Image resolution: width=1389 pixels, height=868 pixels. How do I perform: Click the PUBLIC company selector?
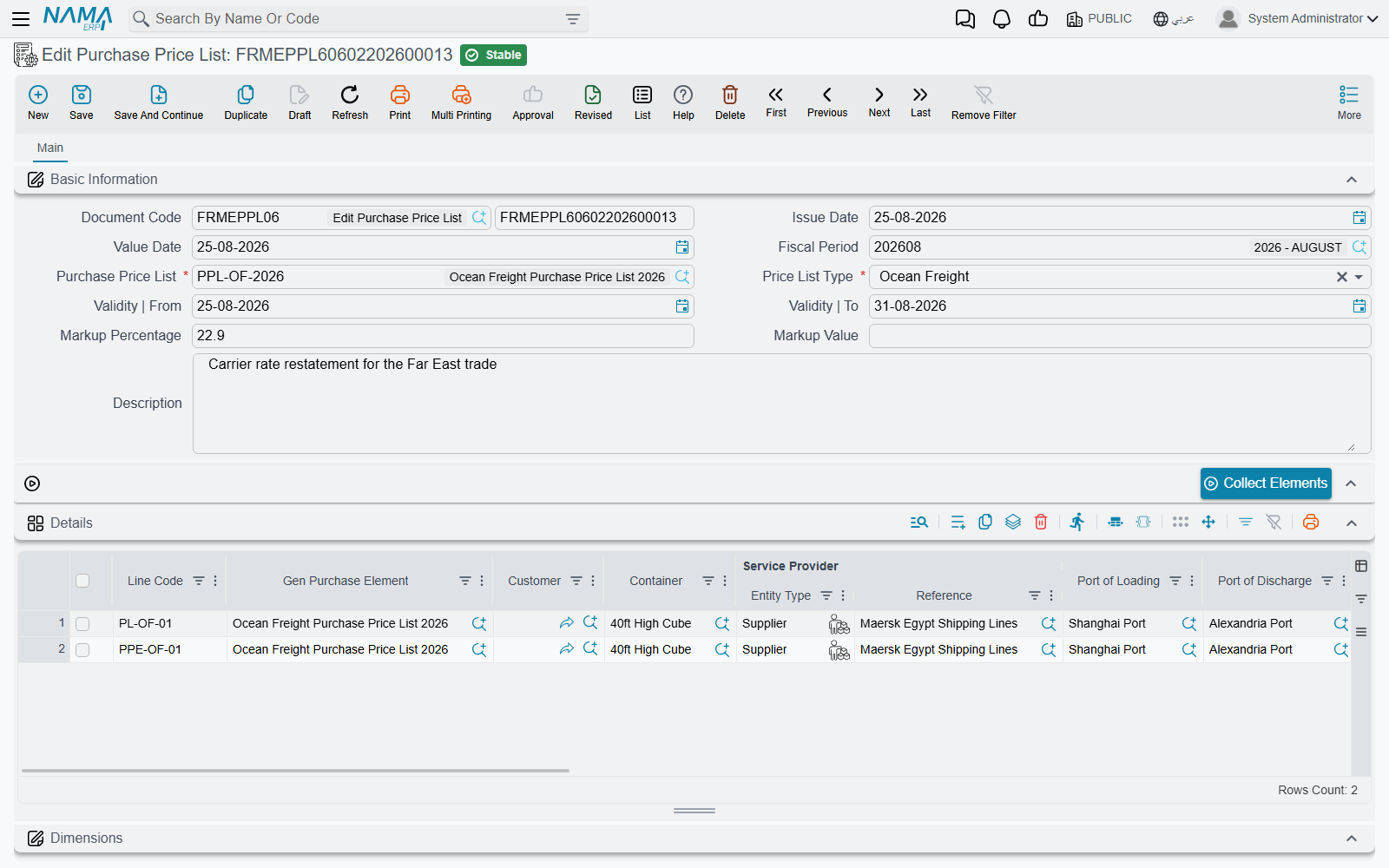click(x=1099, y=18)
